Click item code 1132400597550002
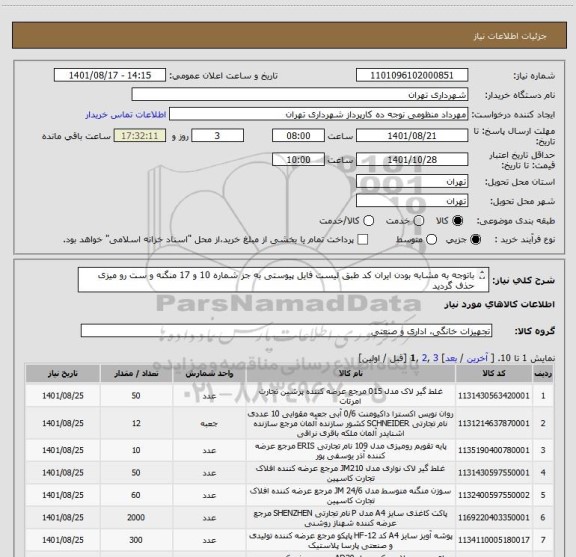 click(494, 495)
